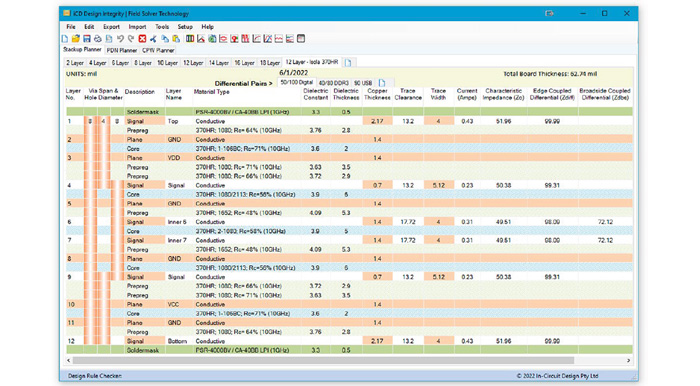Select the 40/80 DDR3 differential pair tab
This screenshot has width=700, height=386.
click(x=333, y=83)
